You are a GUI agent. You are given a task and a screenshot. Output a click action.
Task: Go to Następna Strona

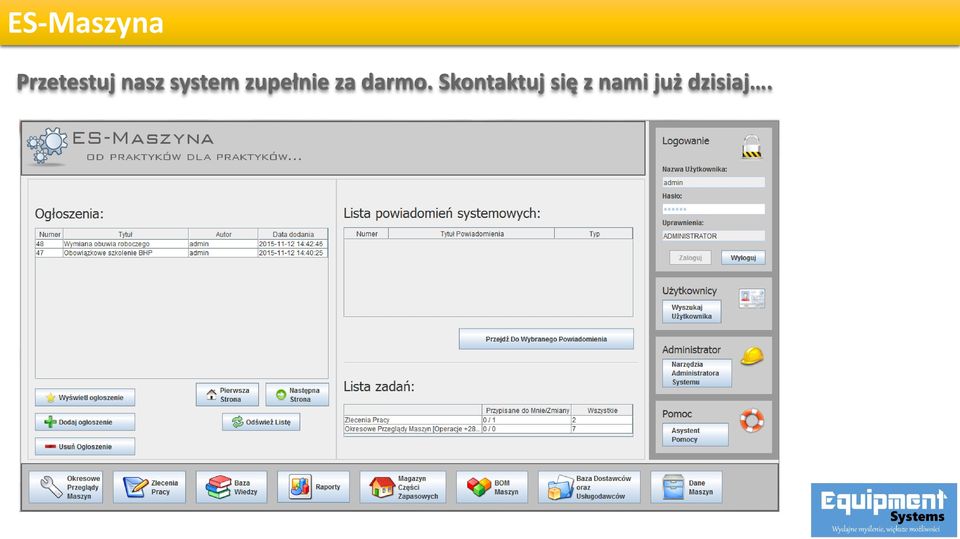pos(297,394)
